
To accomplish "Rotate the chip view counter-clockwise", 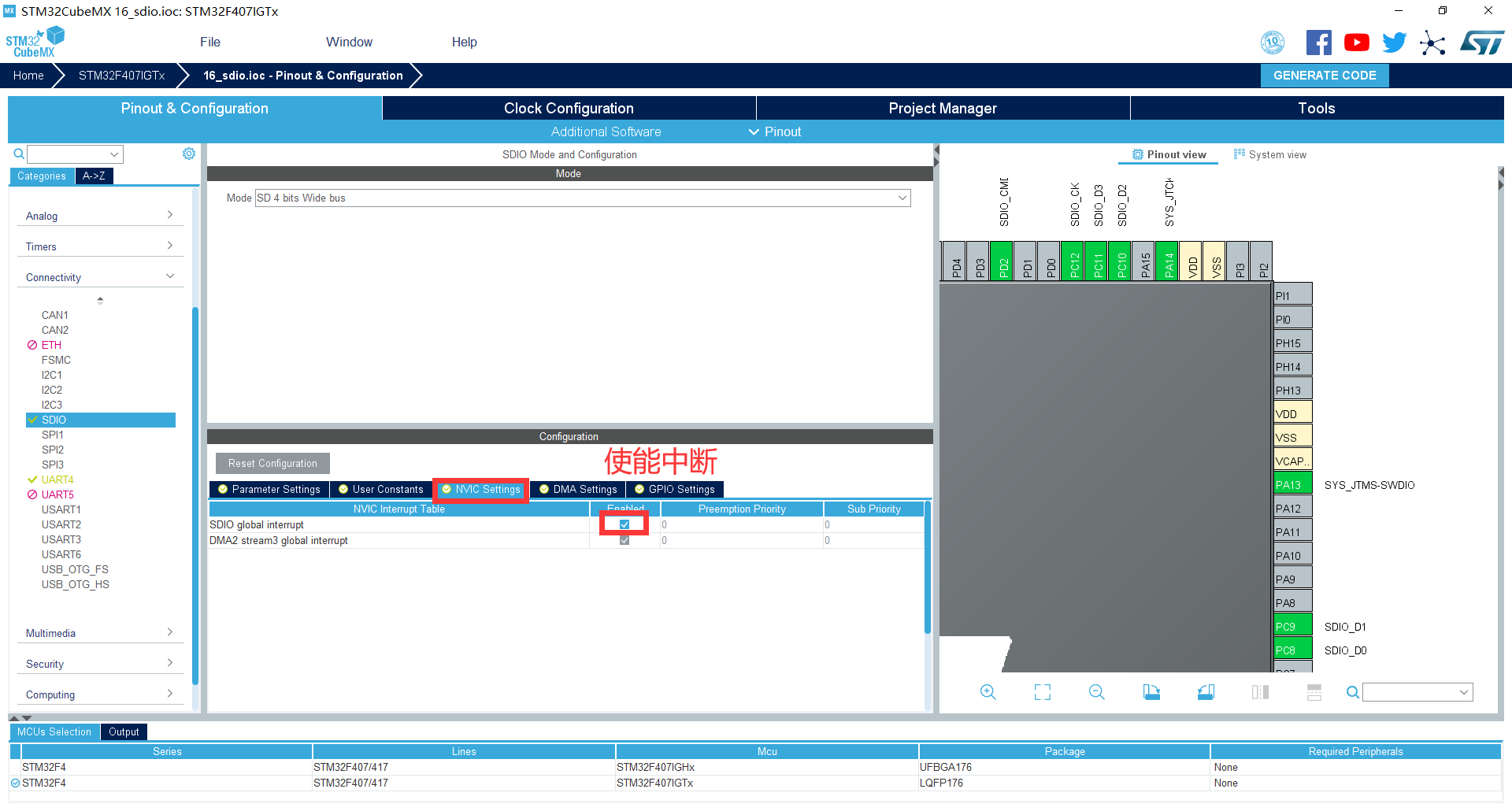I will click(x=1206, y=692).
